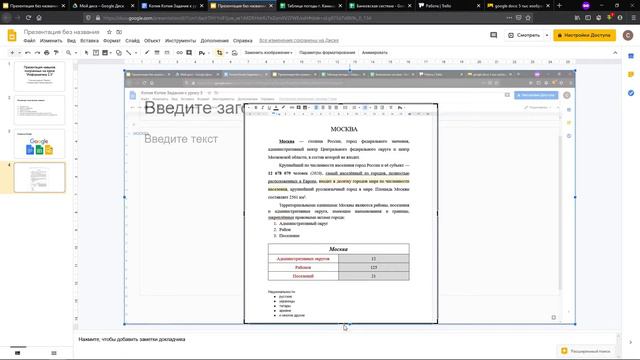Expand mask image dropdown next to crop
The height and width of the screenshot is (360, 640).
point(227,53)
